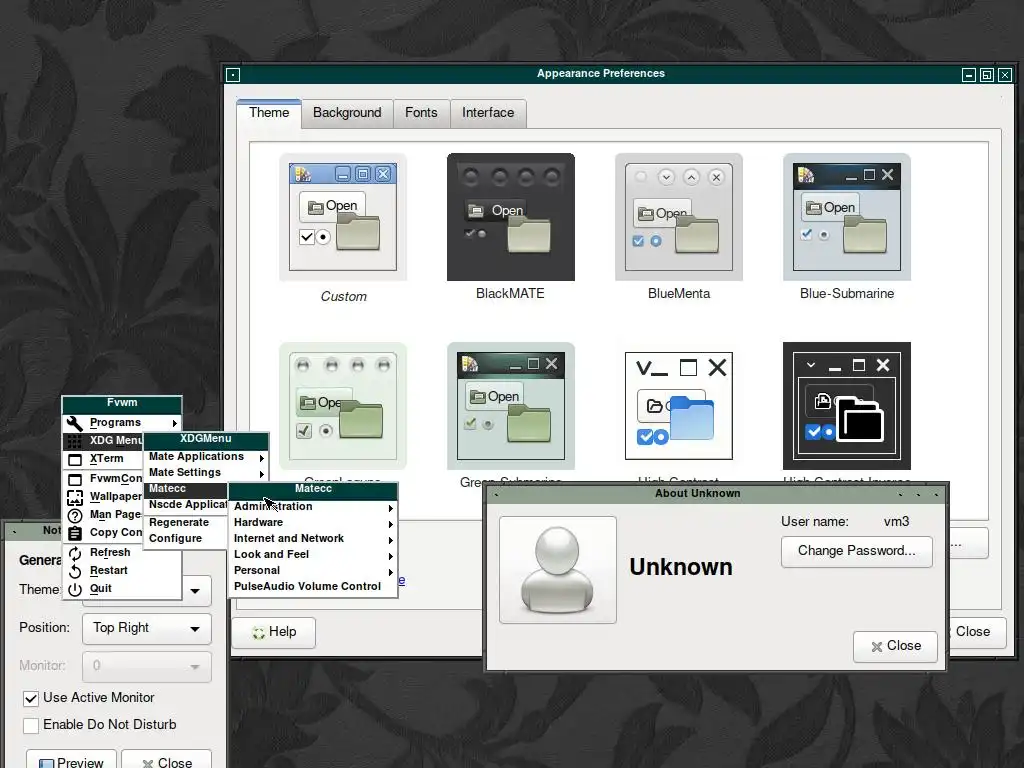
Task: Choose Regenerate in XDGMenu
Action: 185,522
